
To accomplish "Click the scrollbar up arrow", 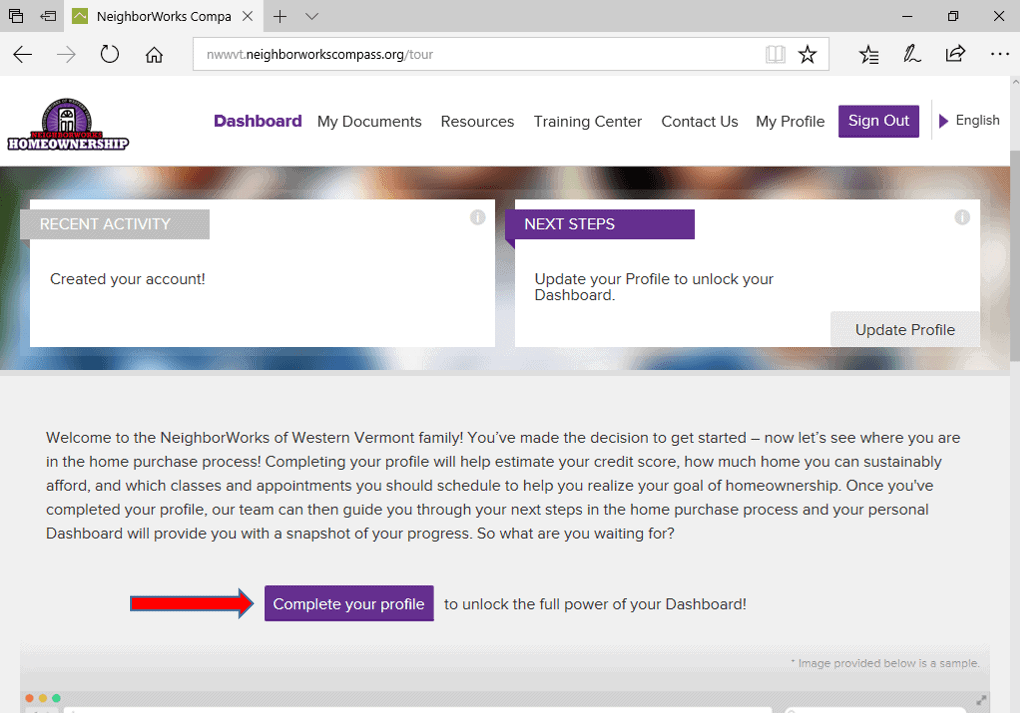I will pyautogui.click(x=1015, y=83).
